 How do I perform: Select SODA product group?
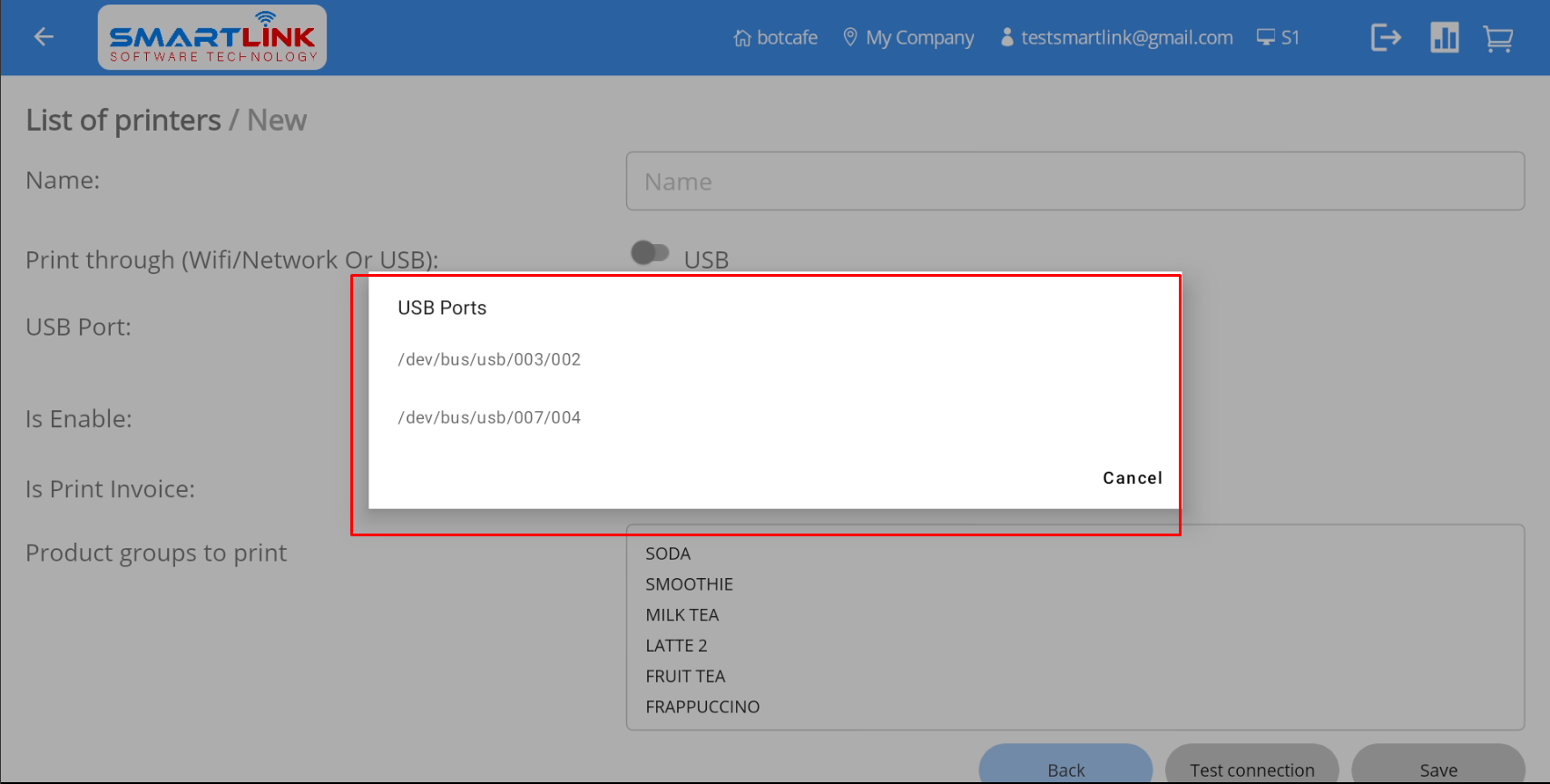pos(668,554)
